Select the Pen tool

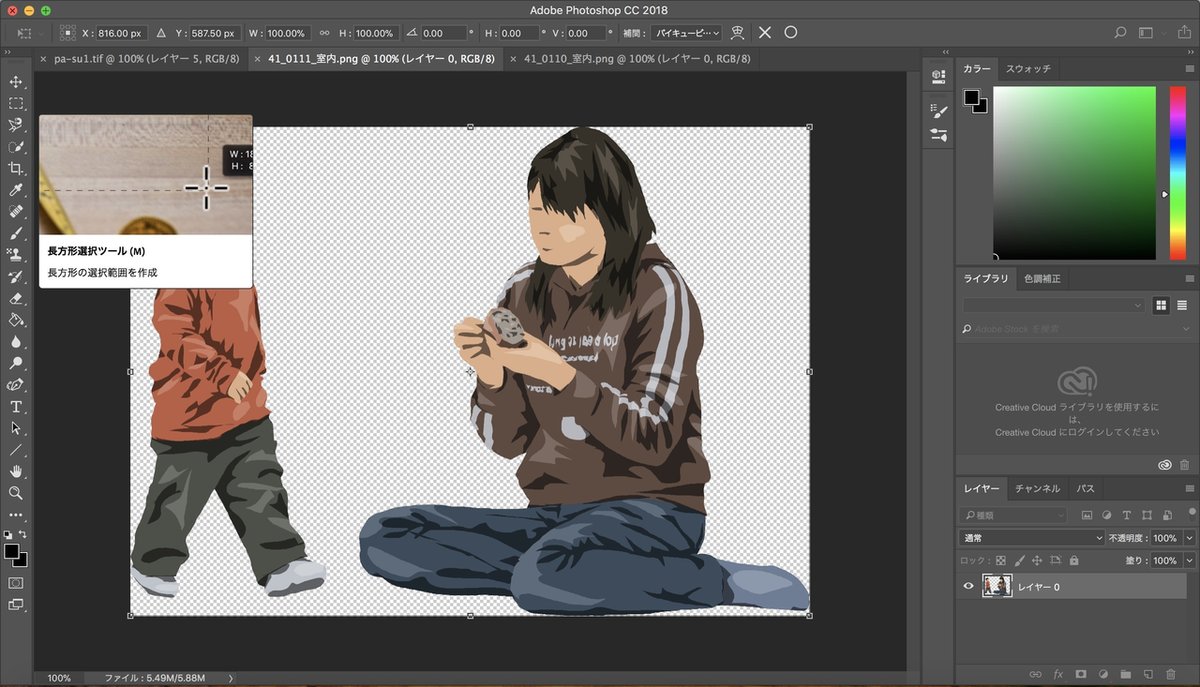click(16, 385)
